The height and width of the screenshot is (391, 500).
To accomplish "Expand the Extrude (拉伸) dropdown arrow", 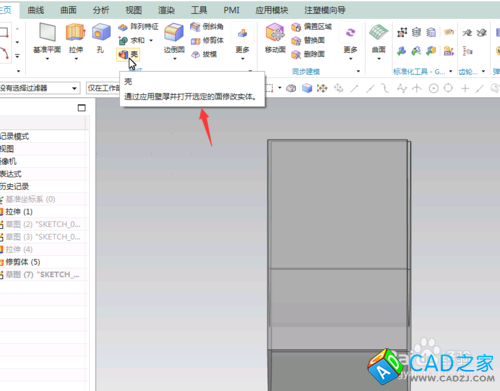I will click(76, 59).
